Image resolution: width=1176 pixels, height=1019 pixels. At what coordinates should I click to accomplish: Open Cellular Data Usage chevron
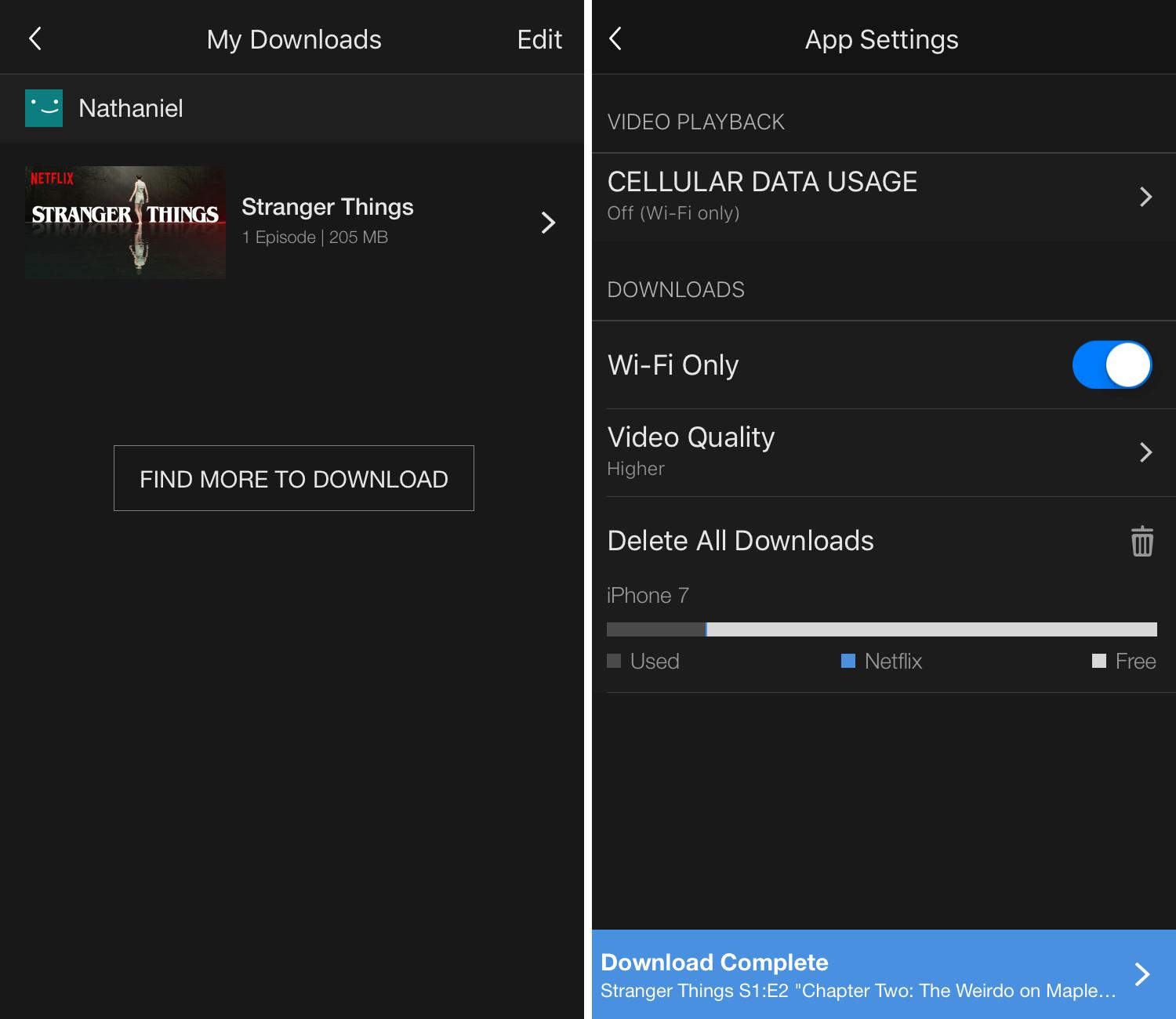click(1145, 196)
